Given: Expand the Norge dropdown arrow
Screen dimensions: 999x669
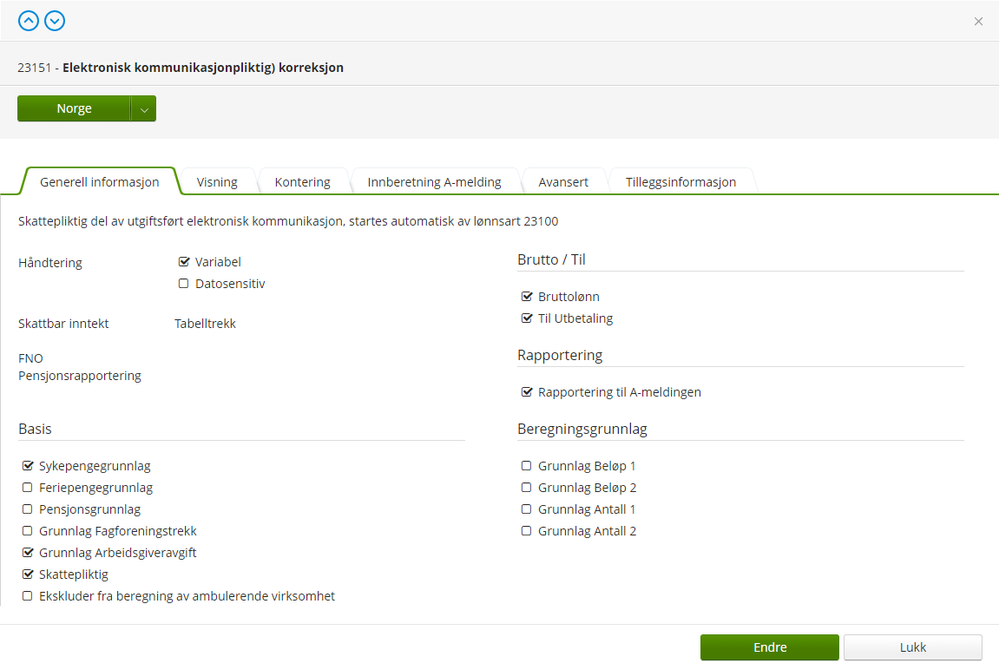Looking at the screenshot, I should point(144,109).
